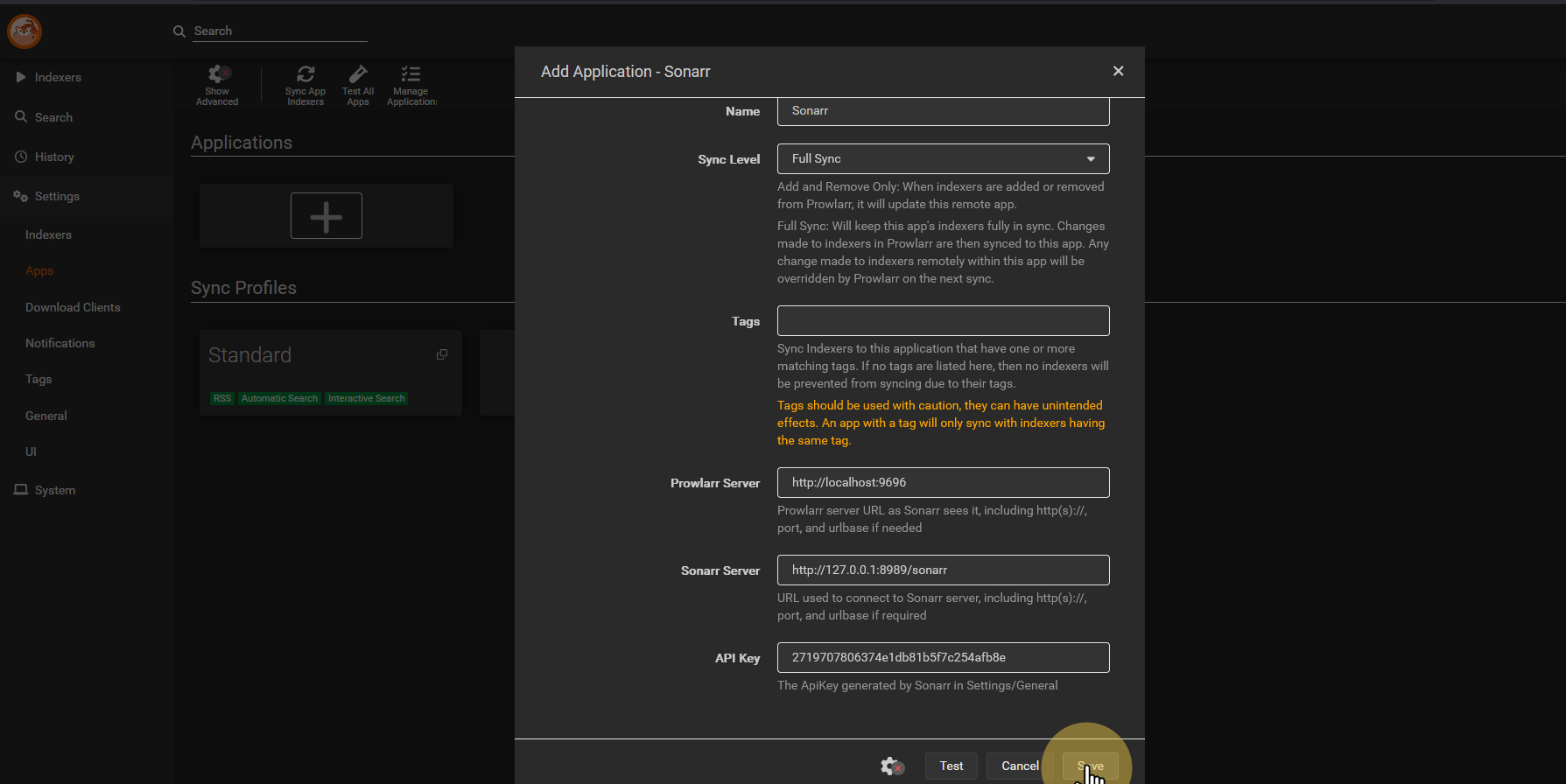This screenshot has width=1566, height=784.
Task: Toggle advanced settings gear in dialog footer
Action: (892, 766)
